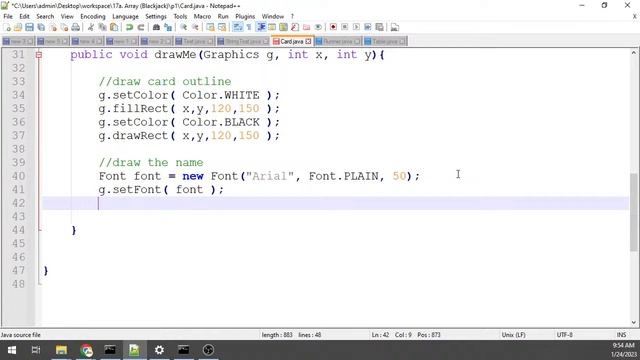Click the Close document toolbar icon

coord(53,27)
